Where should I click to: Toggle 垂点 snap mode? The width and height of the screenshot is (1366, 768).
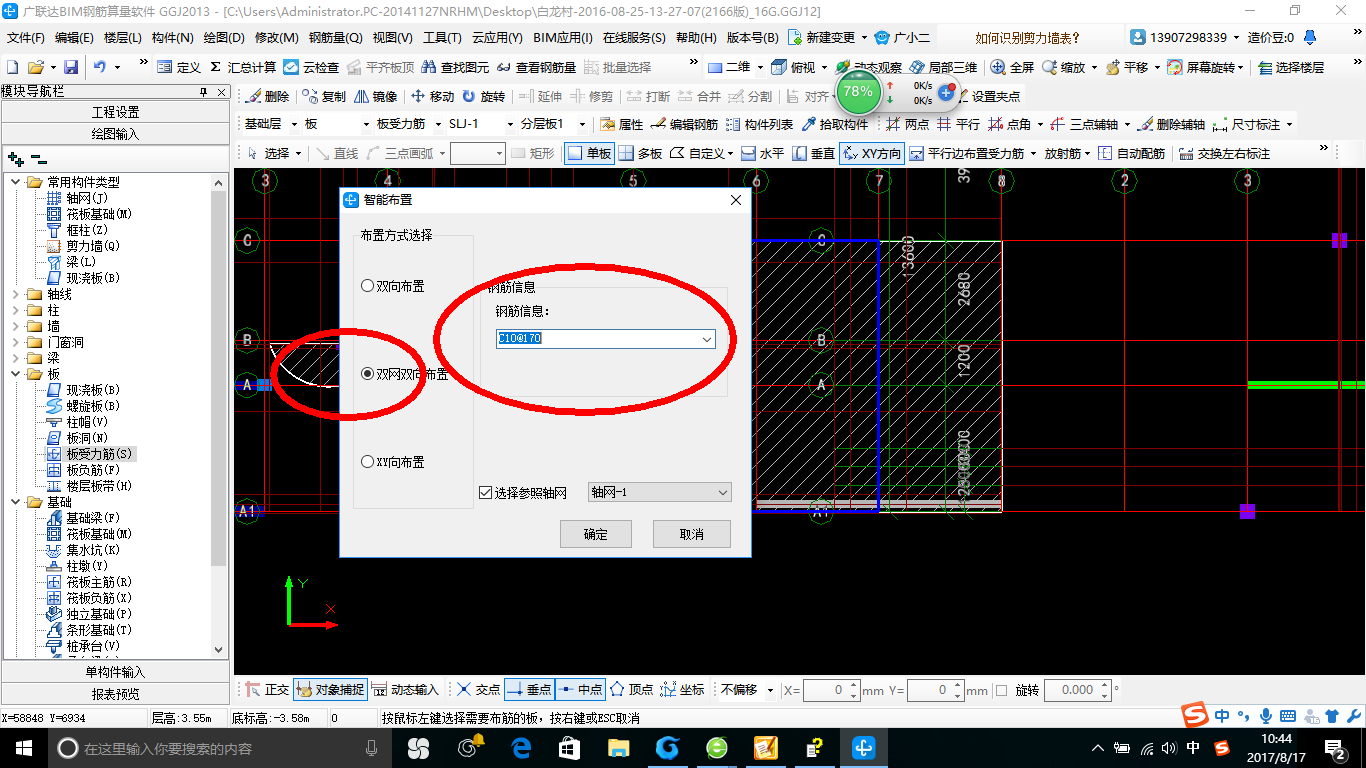[x=529, y=690]
